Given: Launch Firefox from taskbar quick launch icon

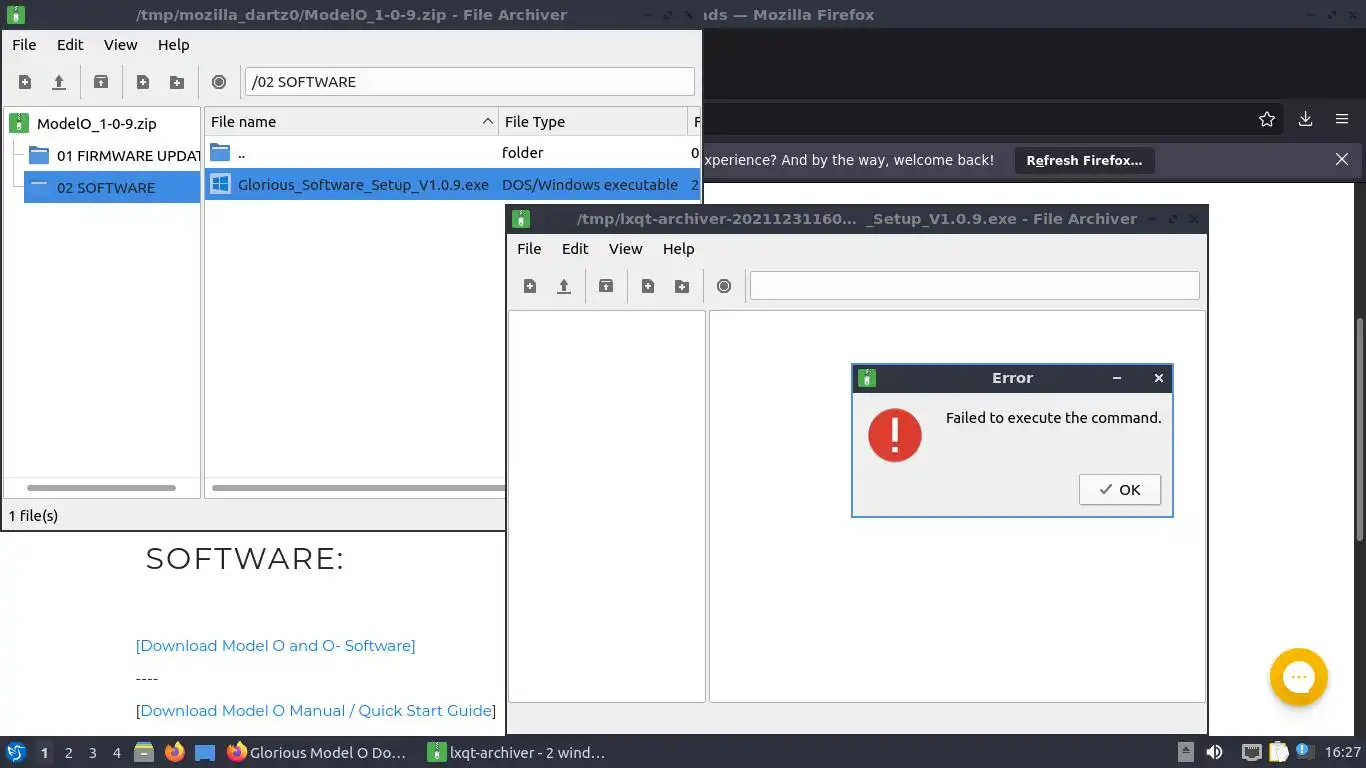Looking at the screenshot, I should click(174, 752).
